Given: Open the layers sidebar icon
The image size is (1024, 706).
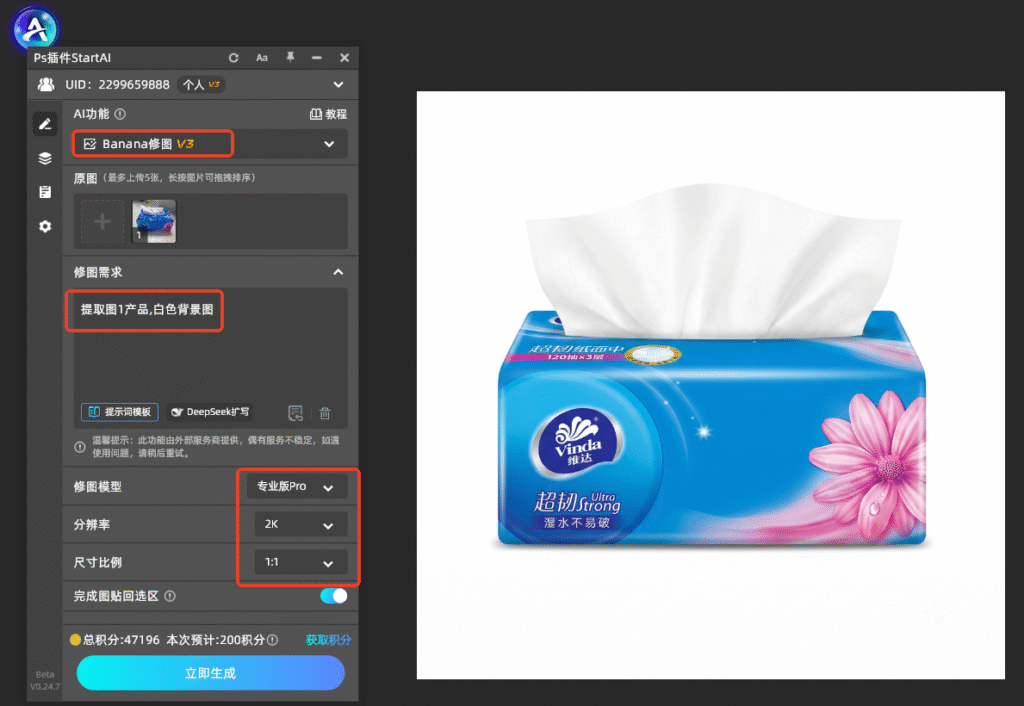Looking at the screenshot, I should [45, 158].
